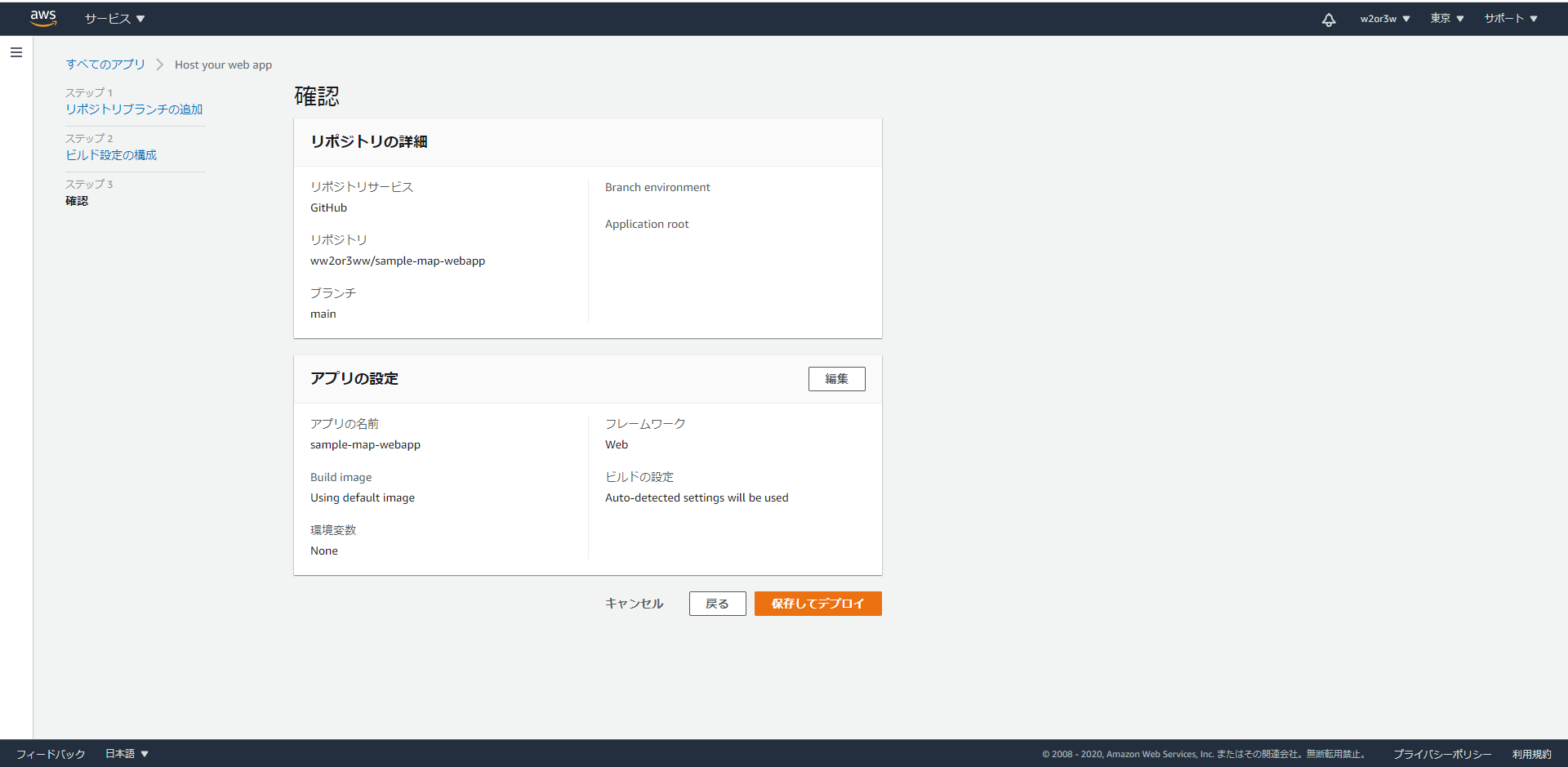Select the branch value main
Screen dimensions: 1568x767
coord(323,314)
